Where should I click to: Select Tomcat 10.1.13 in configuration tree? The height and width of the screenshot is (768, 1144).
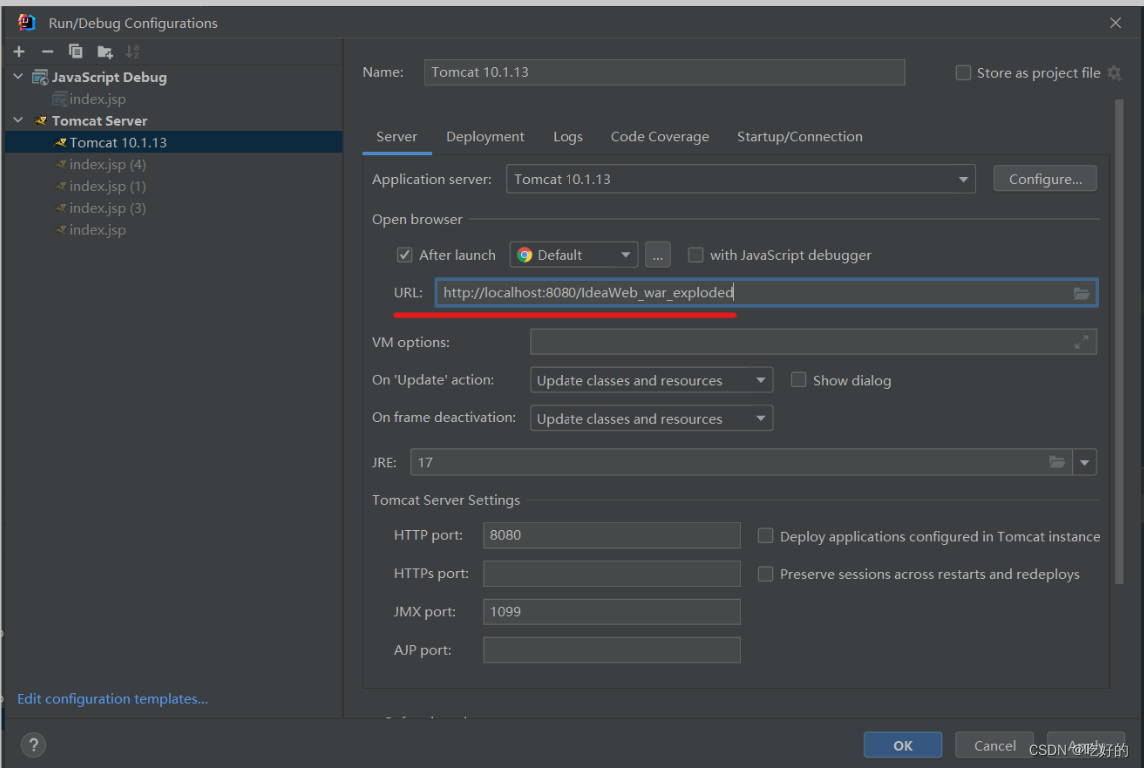click(174, 142)
